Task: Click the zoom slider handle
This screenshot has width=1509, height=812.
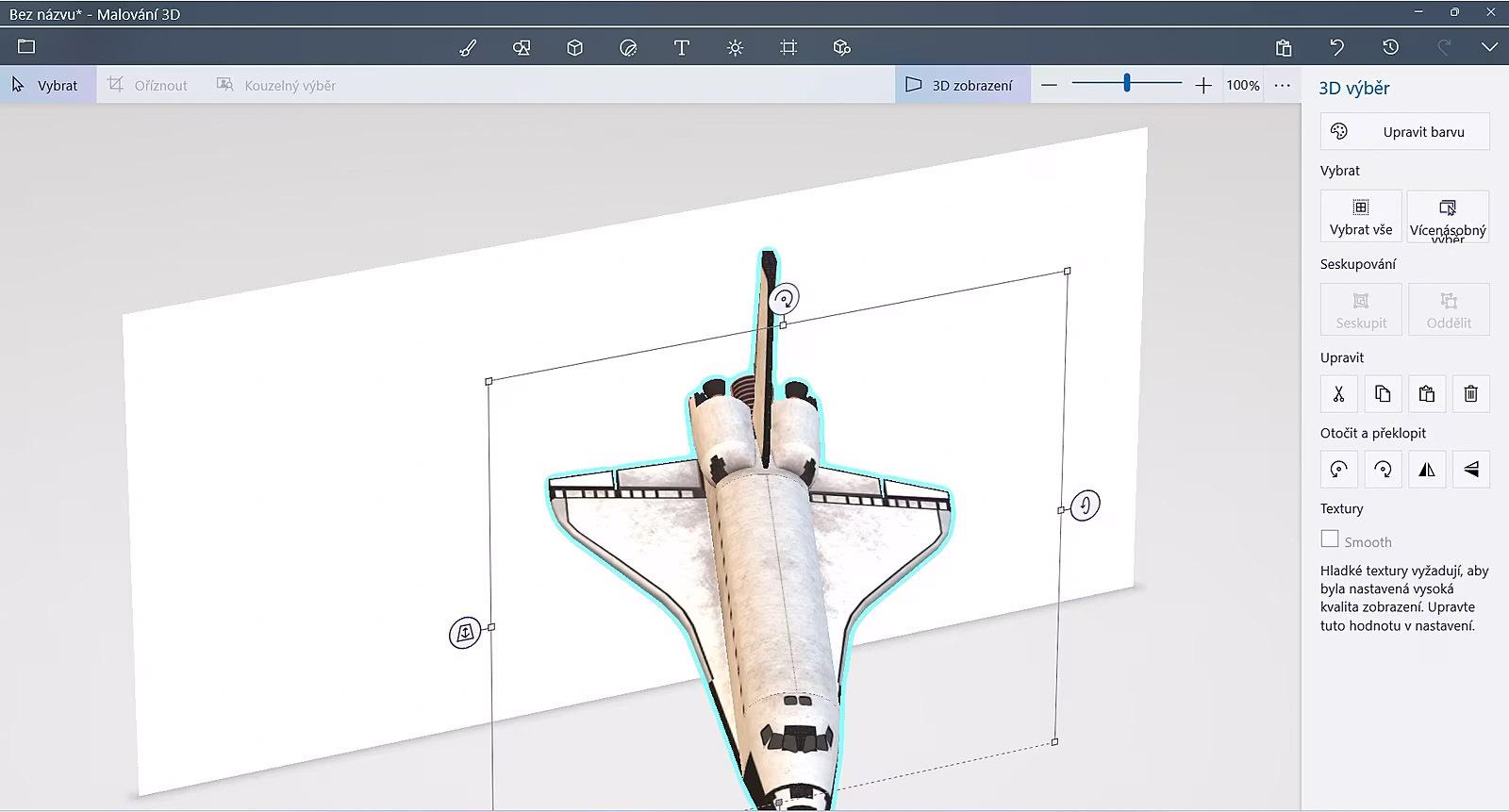Action: pos(1126,83)
